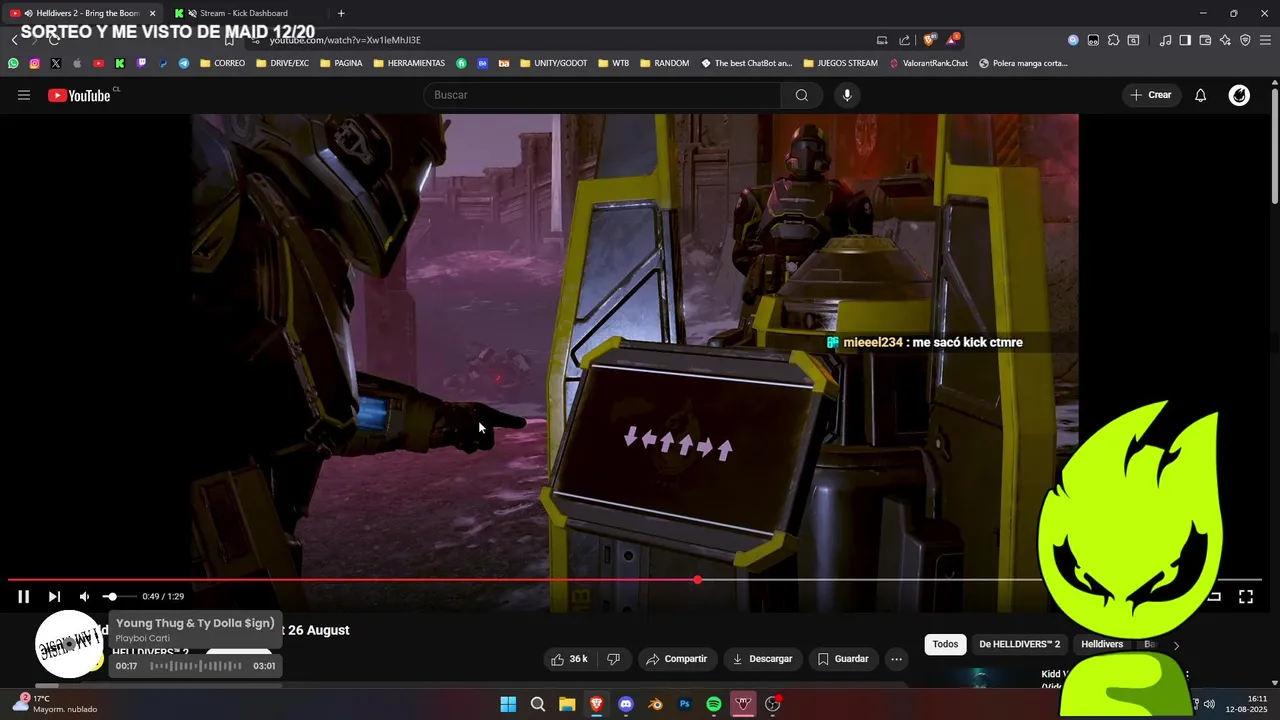
Task: Seek using the red video progress bar
Action: pos(634,580)
